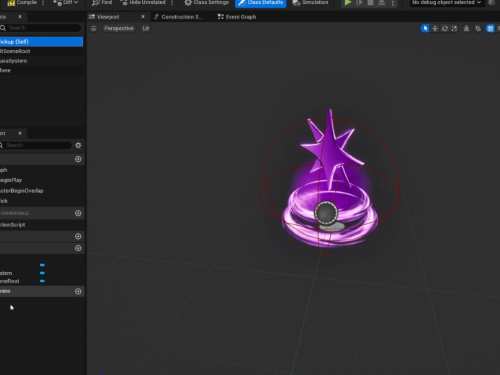Select the DefaultSceneRoot component in the tree
This screenshot has width=500, height=375.
coord(15,51)
